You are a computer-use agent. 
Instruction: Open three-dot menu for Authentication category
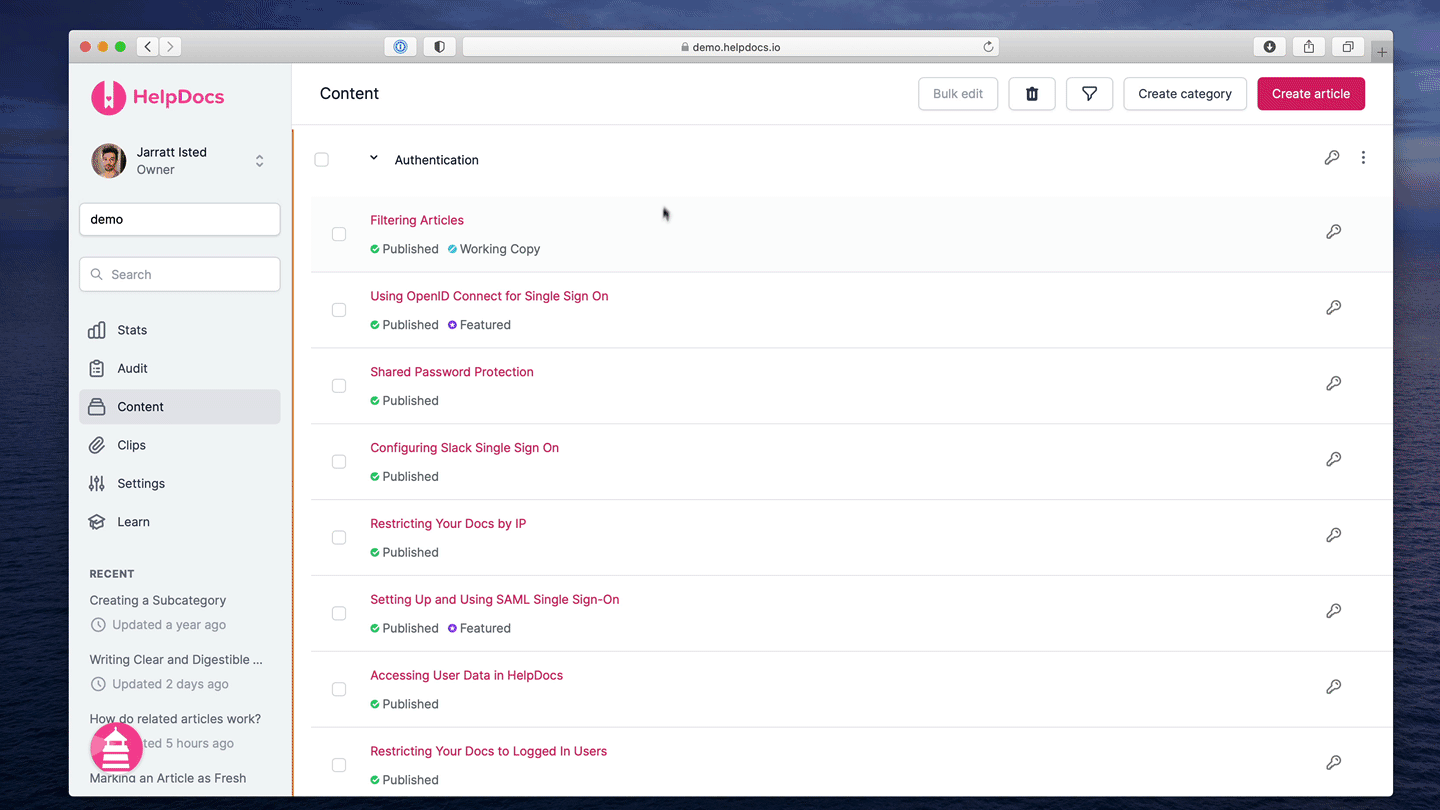click(1363, 158)
